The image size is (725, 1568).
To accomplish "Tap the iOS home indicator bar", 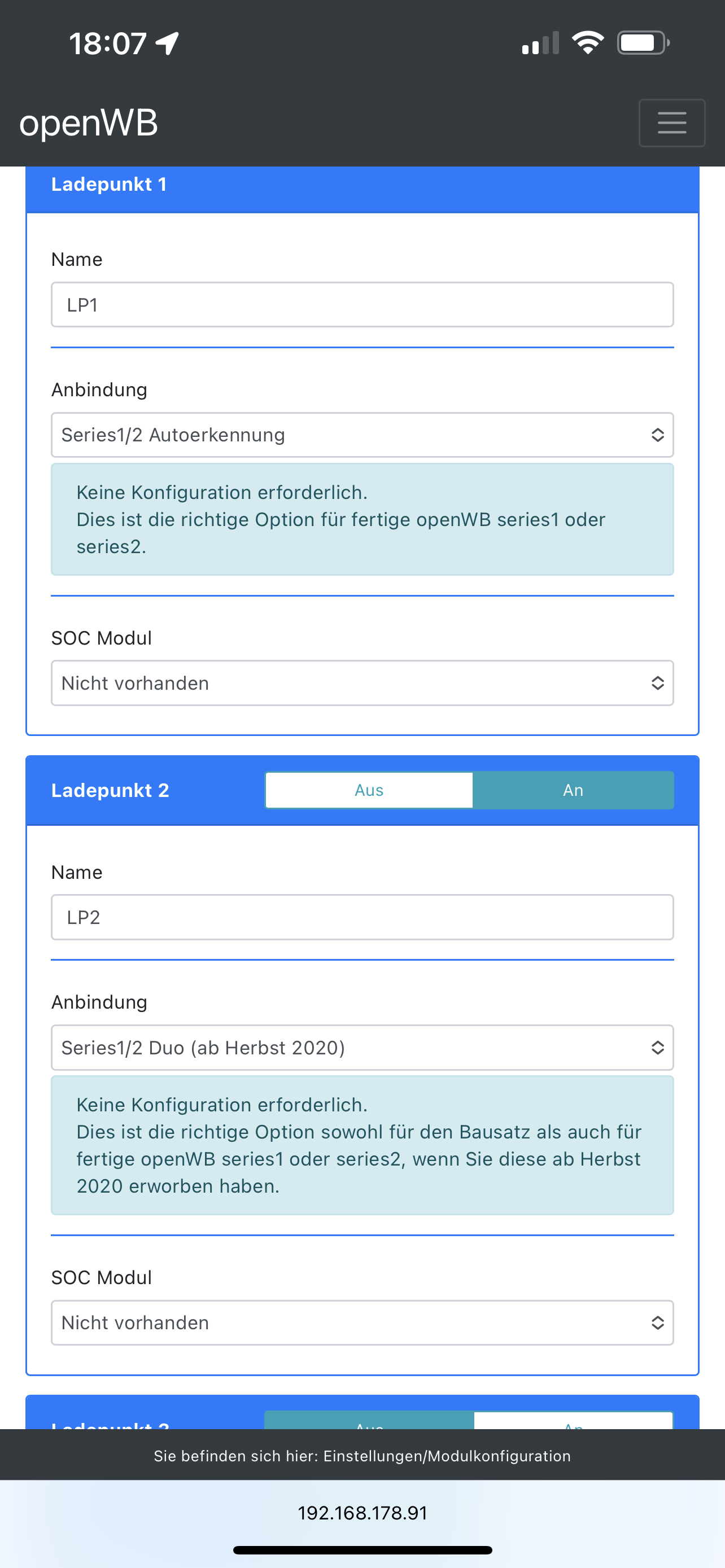I will pos(362,1551).
